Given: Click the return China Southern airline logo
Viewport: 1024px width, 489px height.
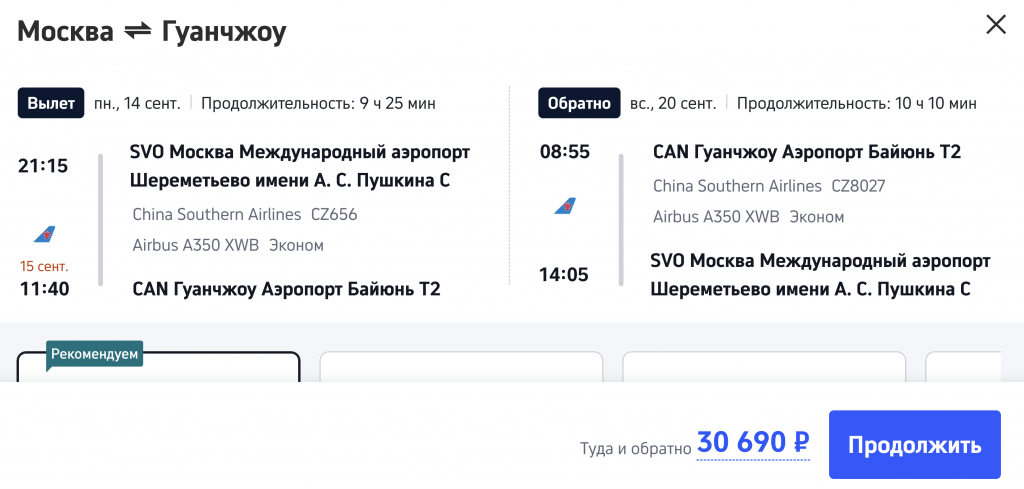Looking at the screenshot, I should point(565,206).
